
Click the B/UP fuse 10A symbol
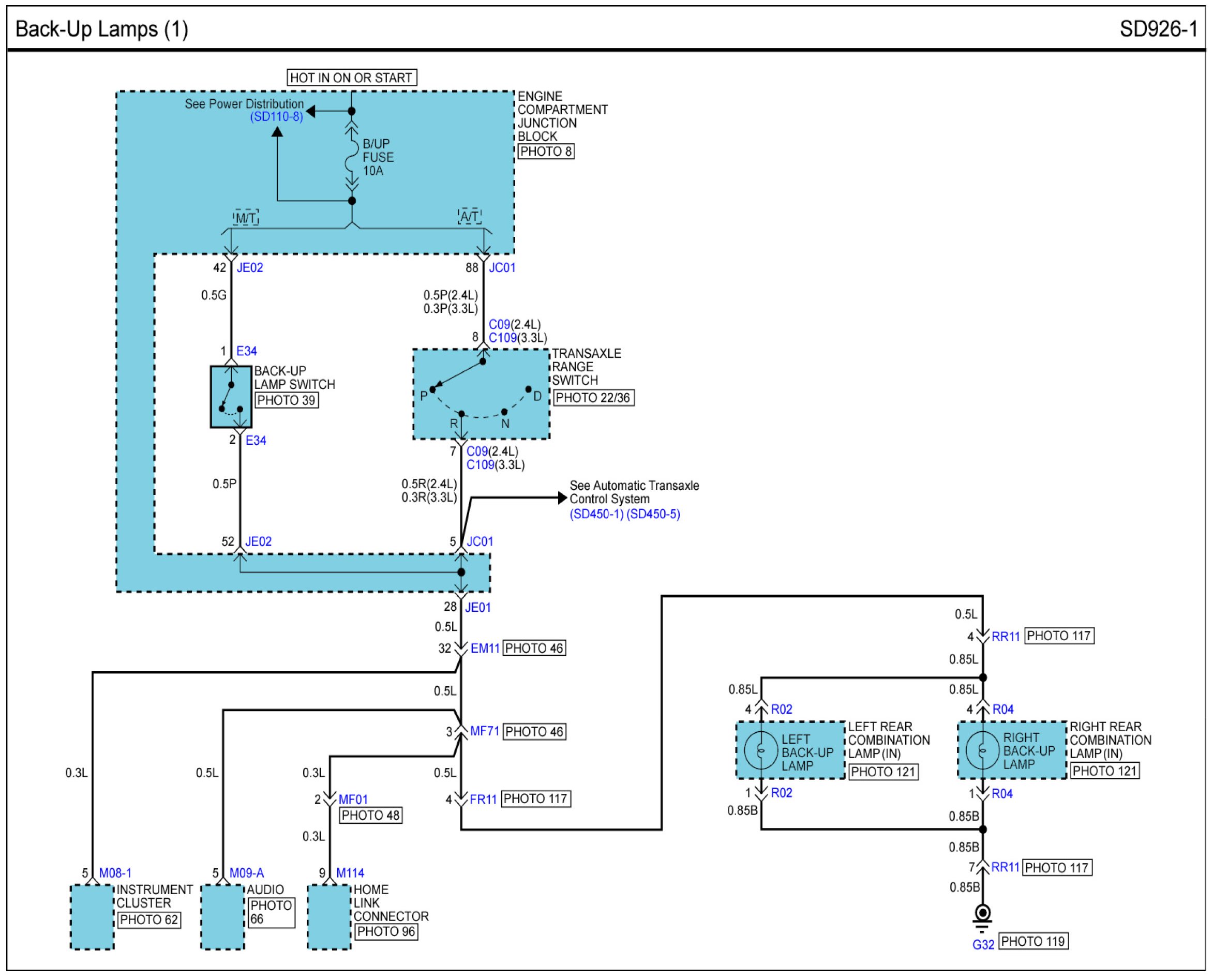point(352,157)
